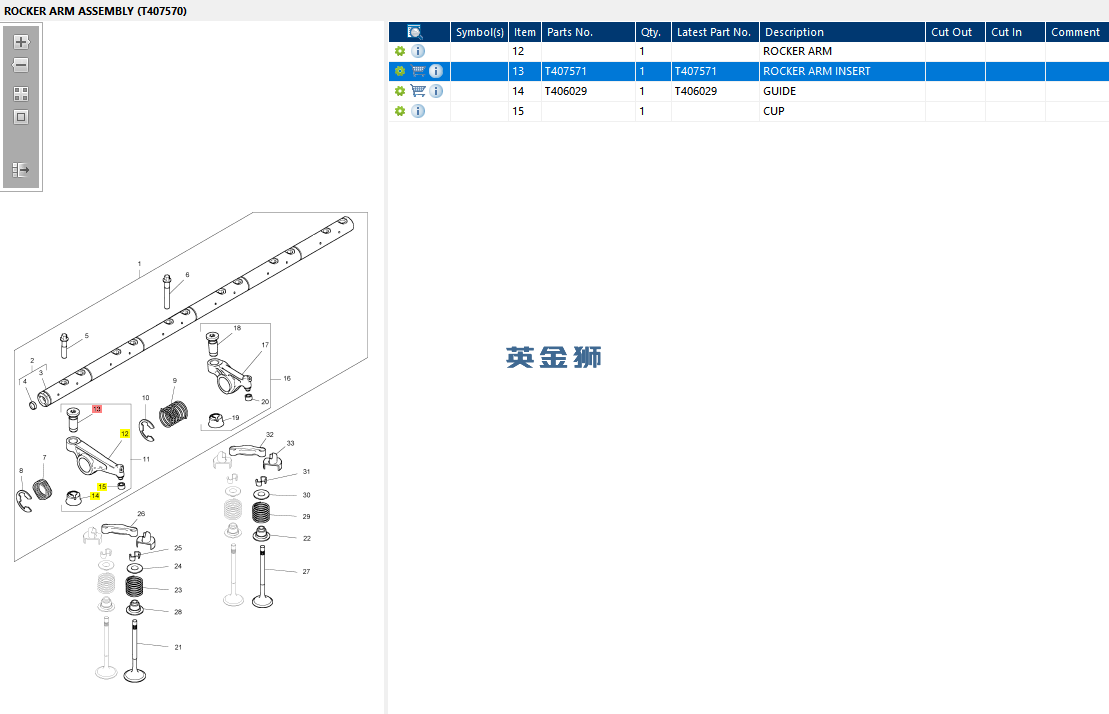Viewport: 1109px width, 714px height.
Task: Click callout 1 rocker shaft label
Action: (139, 264)
